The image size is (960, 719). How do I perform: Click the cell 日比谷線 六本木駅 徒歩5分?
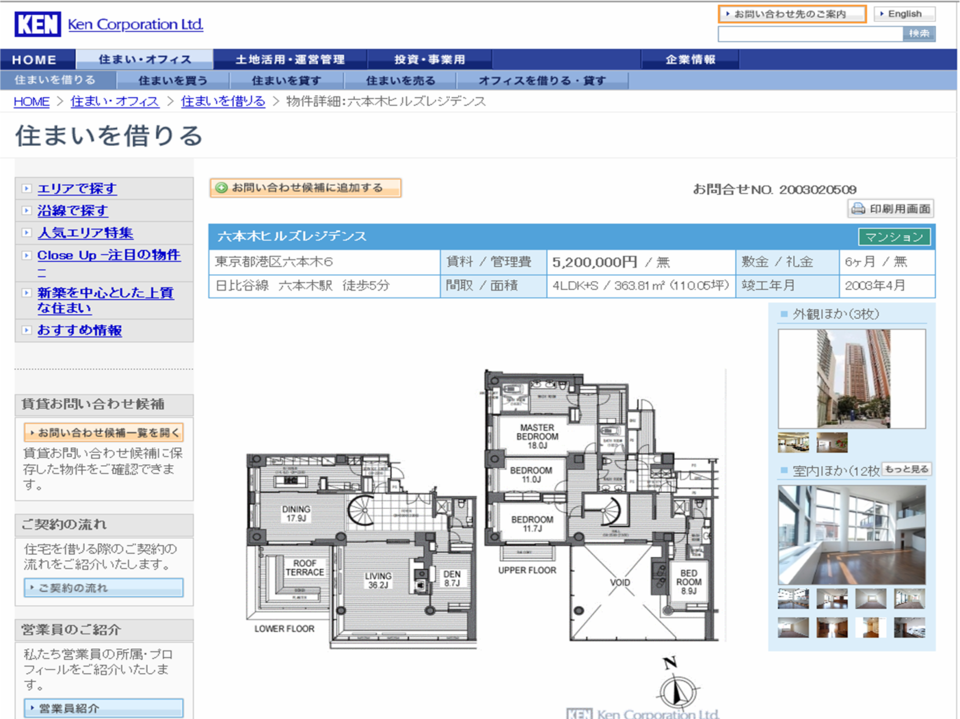(324, 285)
